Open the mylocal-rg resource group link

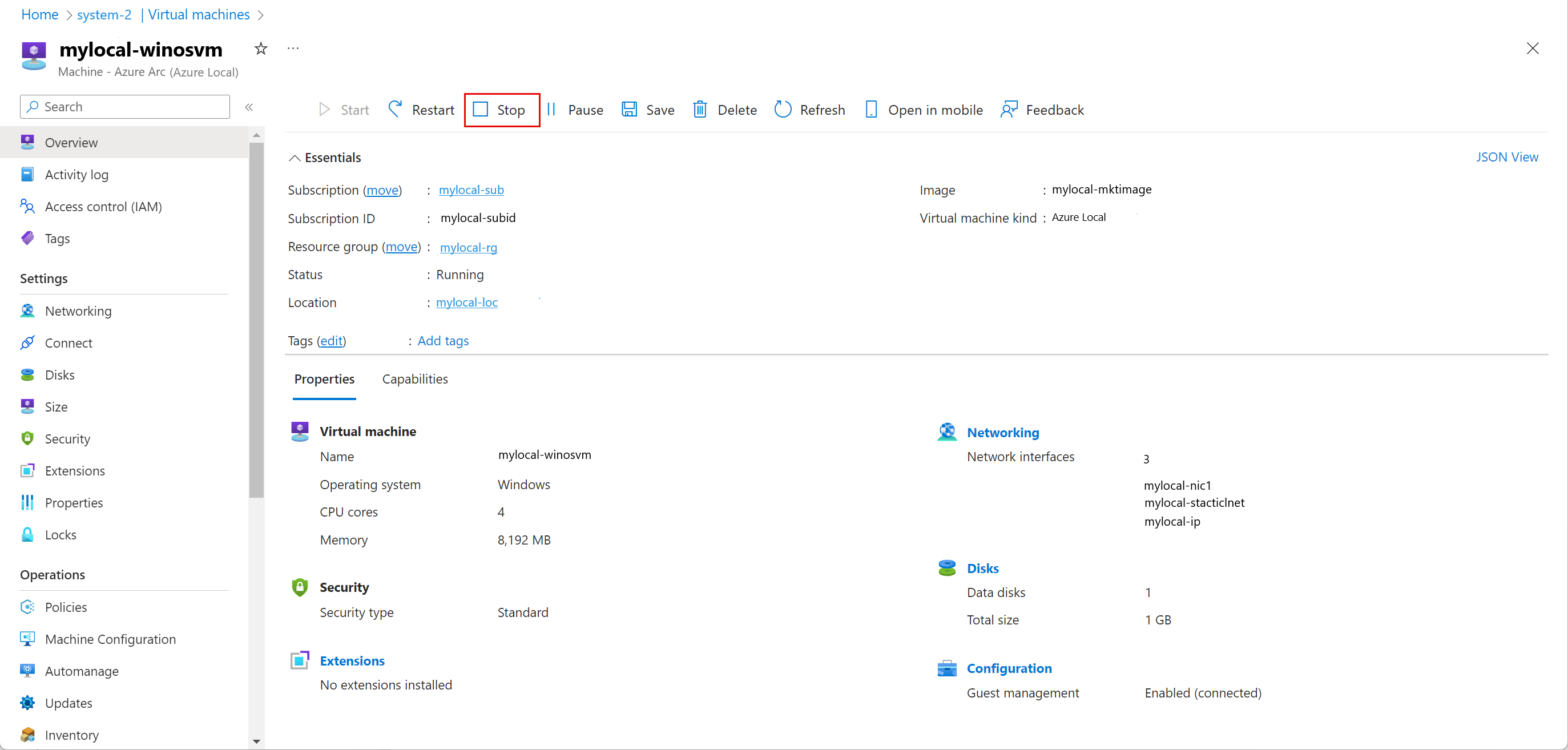click(468, 247)
